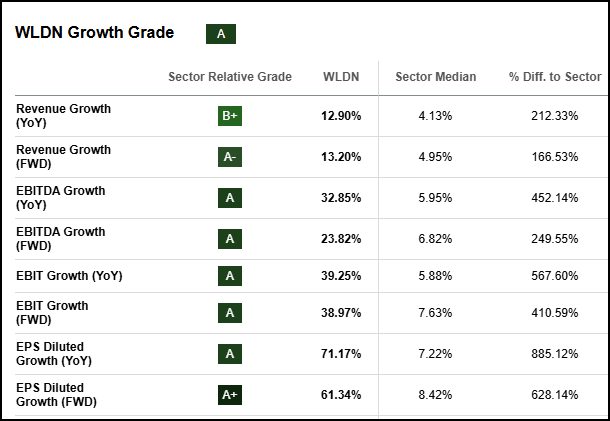This screenshot has height=421, width=610.
Task: Click the Sector Relative Grade column header
Action: pyautogui.click(x=230, y=77)
